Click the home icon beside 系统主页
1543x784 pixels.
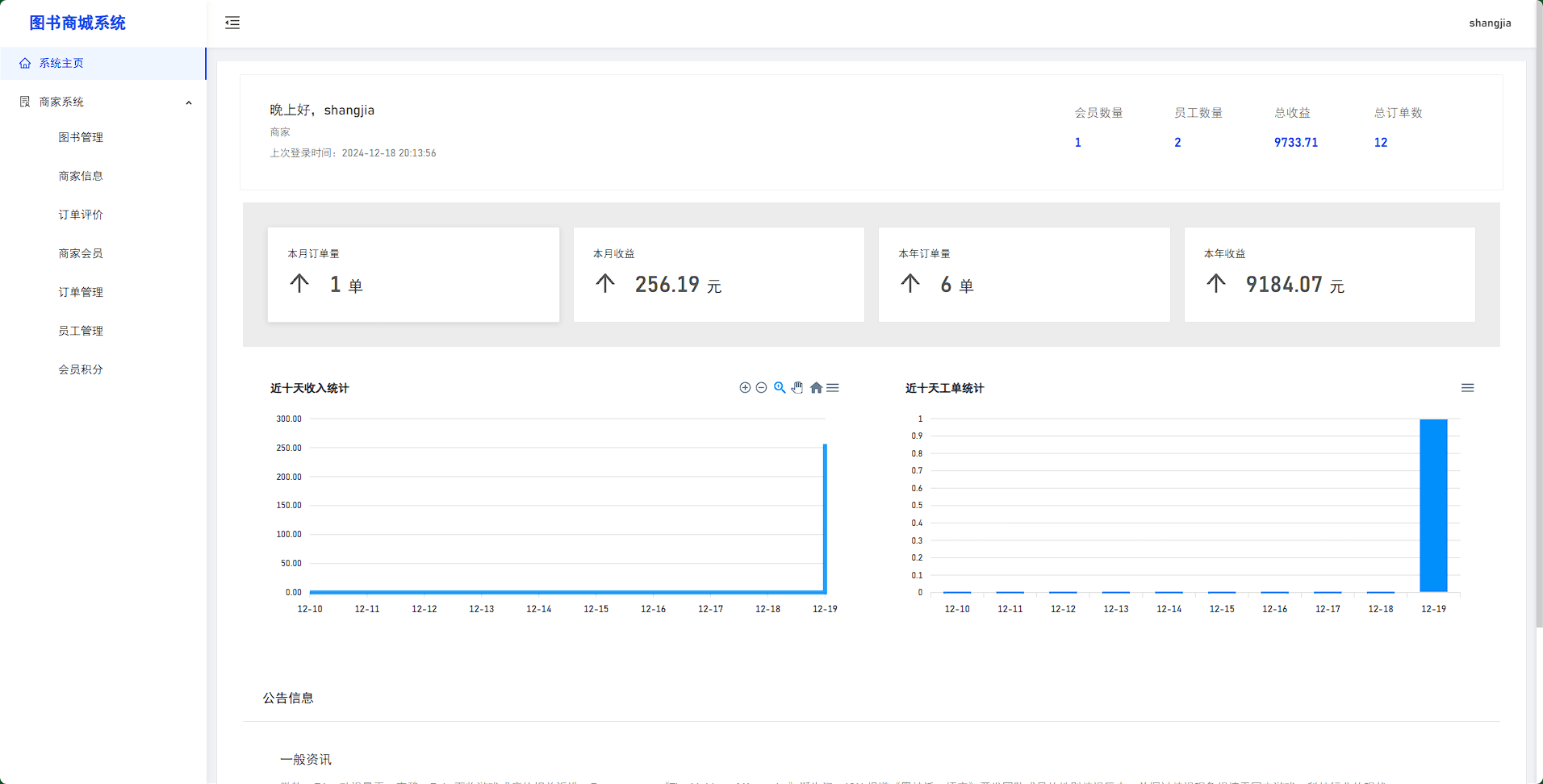pyautogui.click(x=24, y=62)
